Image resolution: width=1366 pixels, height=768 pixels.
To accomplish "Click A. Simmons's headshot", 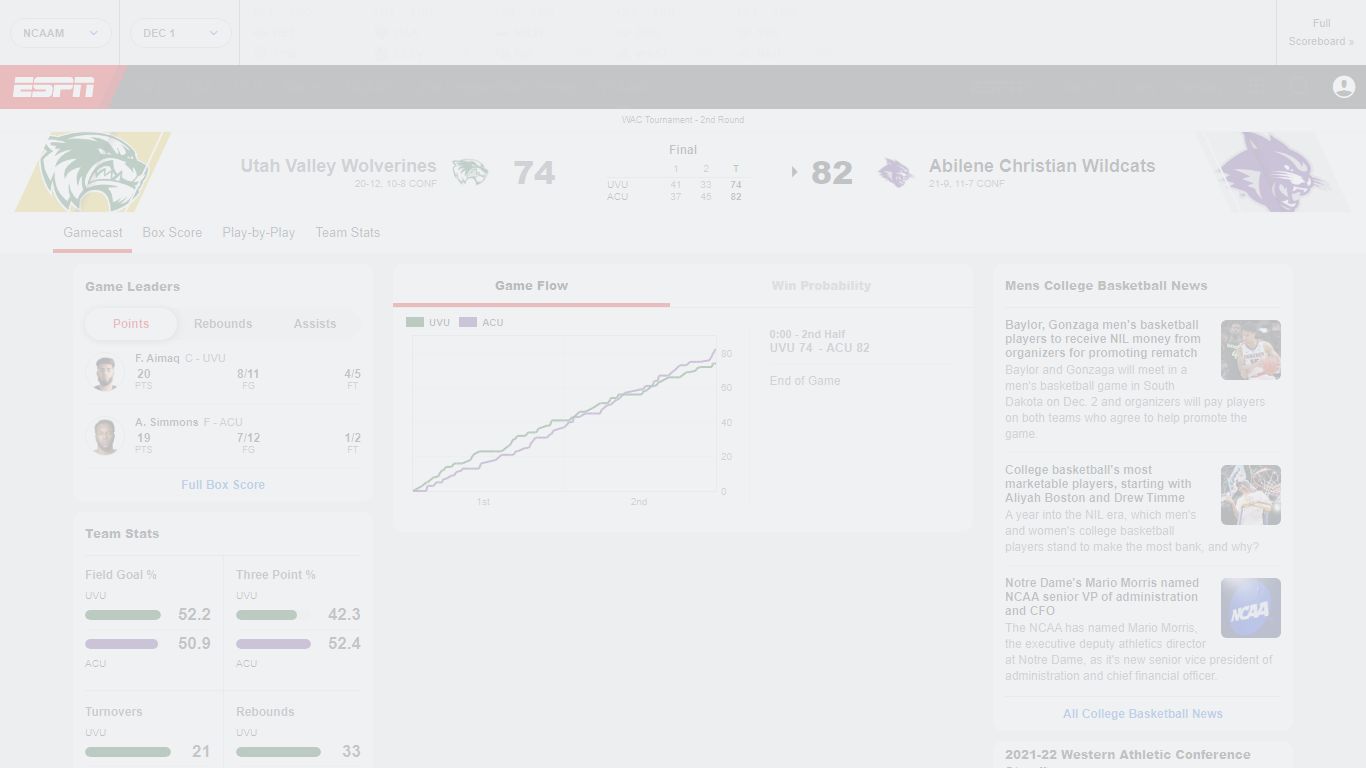I will [105, 437].
